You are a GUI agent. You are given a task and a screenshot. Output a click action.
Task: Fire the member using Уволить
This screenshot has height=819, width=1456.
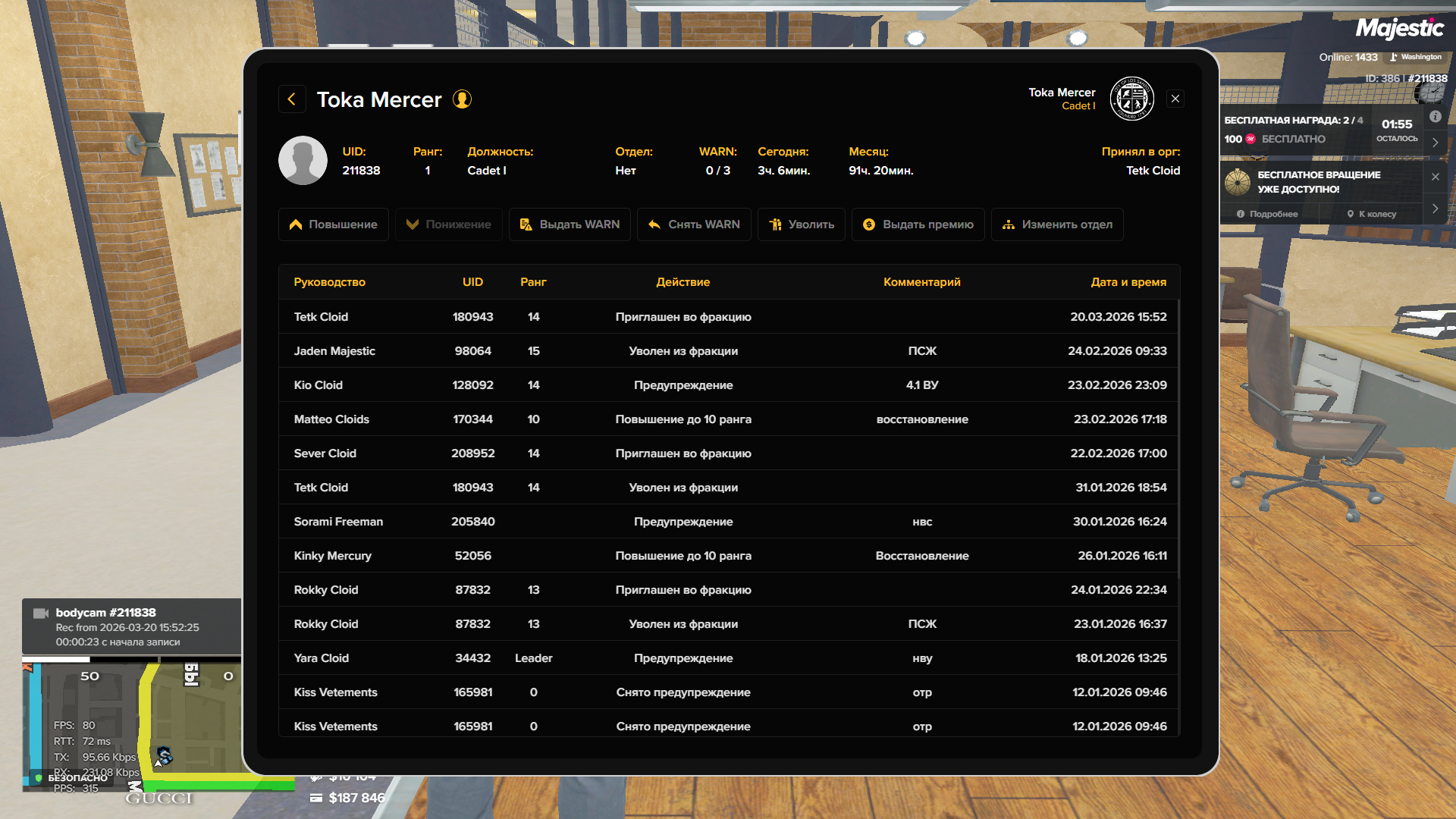click(x=802, y=224)
